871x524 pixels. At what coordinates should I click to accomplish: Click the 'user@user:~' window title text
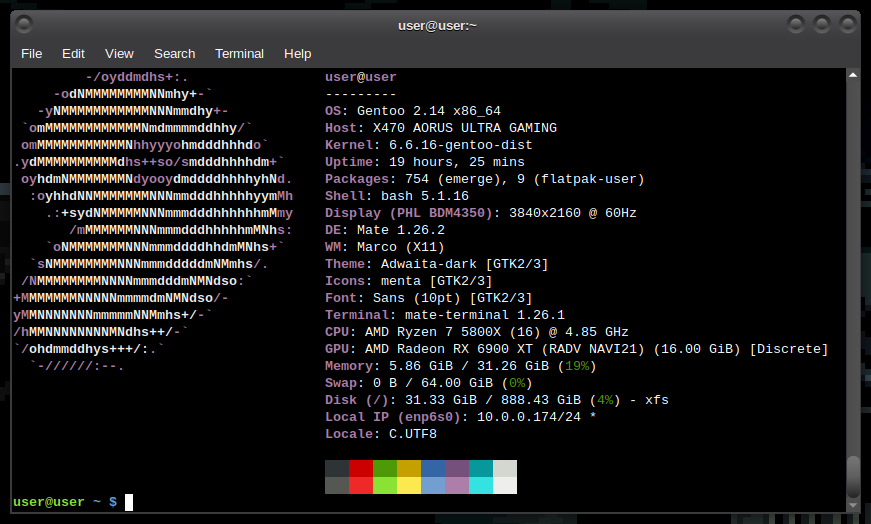coord(437,26)
